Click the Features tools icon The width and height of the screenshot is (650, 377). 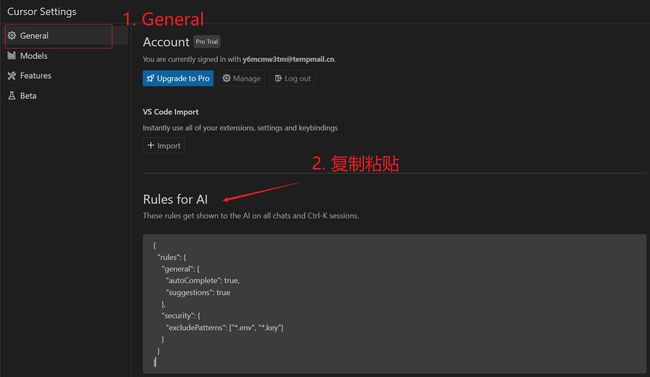(x=12, y=75)
